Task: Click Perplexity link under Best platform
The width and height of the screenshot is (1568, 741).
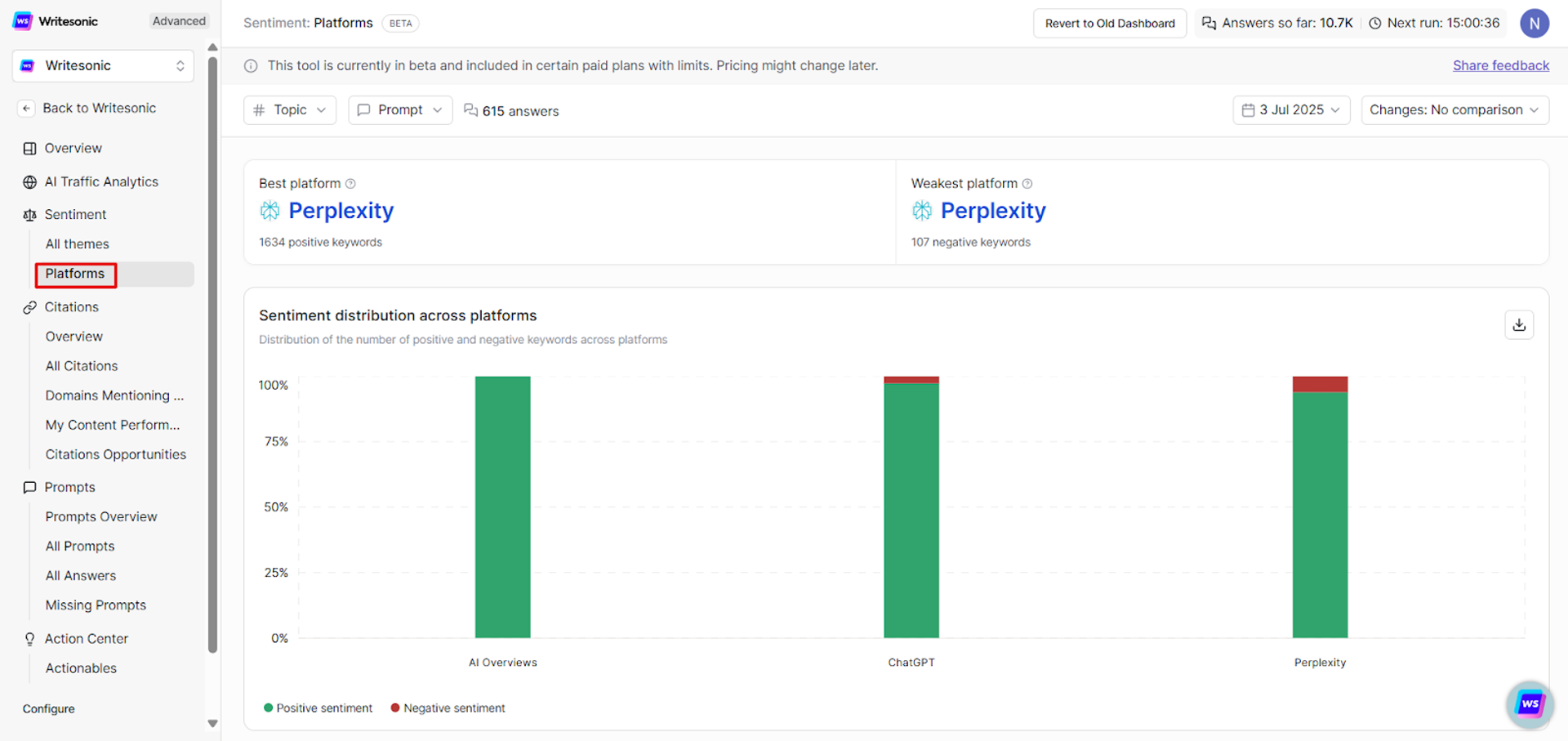Action: tap(341, 211)
